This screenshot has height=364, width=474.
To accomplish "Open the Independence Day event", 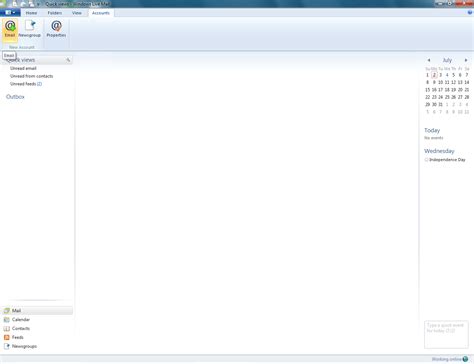I will coord(447,160).
